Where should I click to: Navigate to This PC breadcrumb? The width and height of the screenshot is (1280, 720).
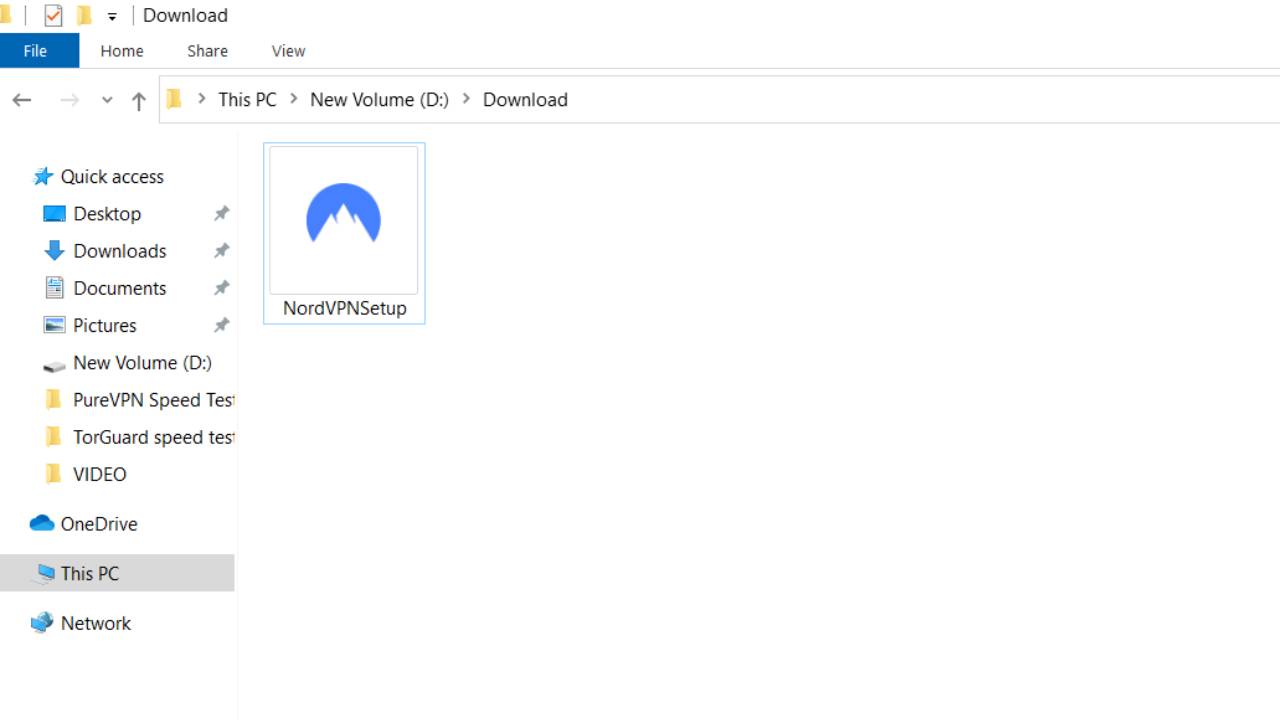point(247,100)
